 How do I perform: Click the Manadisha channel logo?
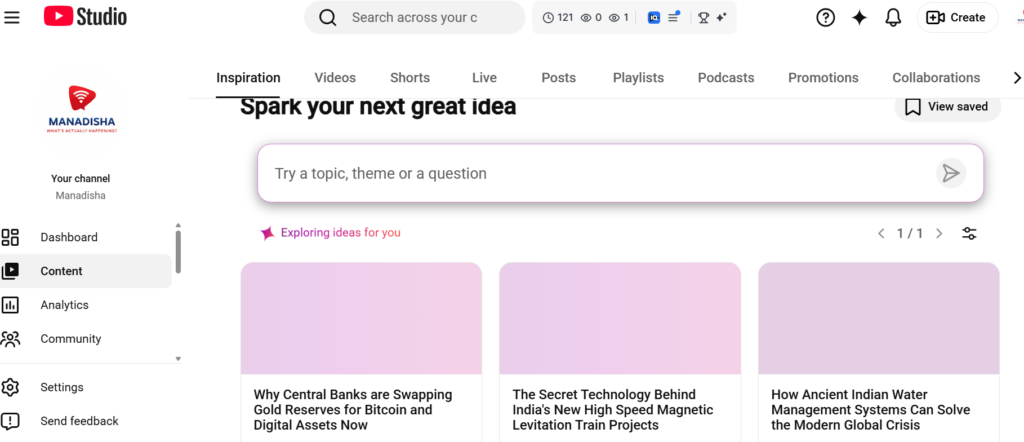click(x=82, y=111)
